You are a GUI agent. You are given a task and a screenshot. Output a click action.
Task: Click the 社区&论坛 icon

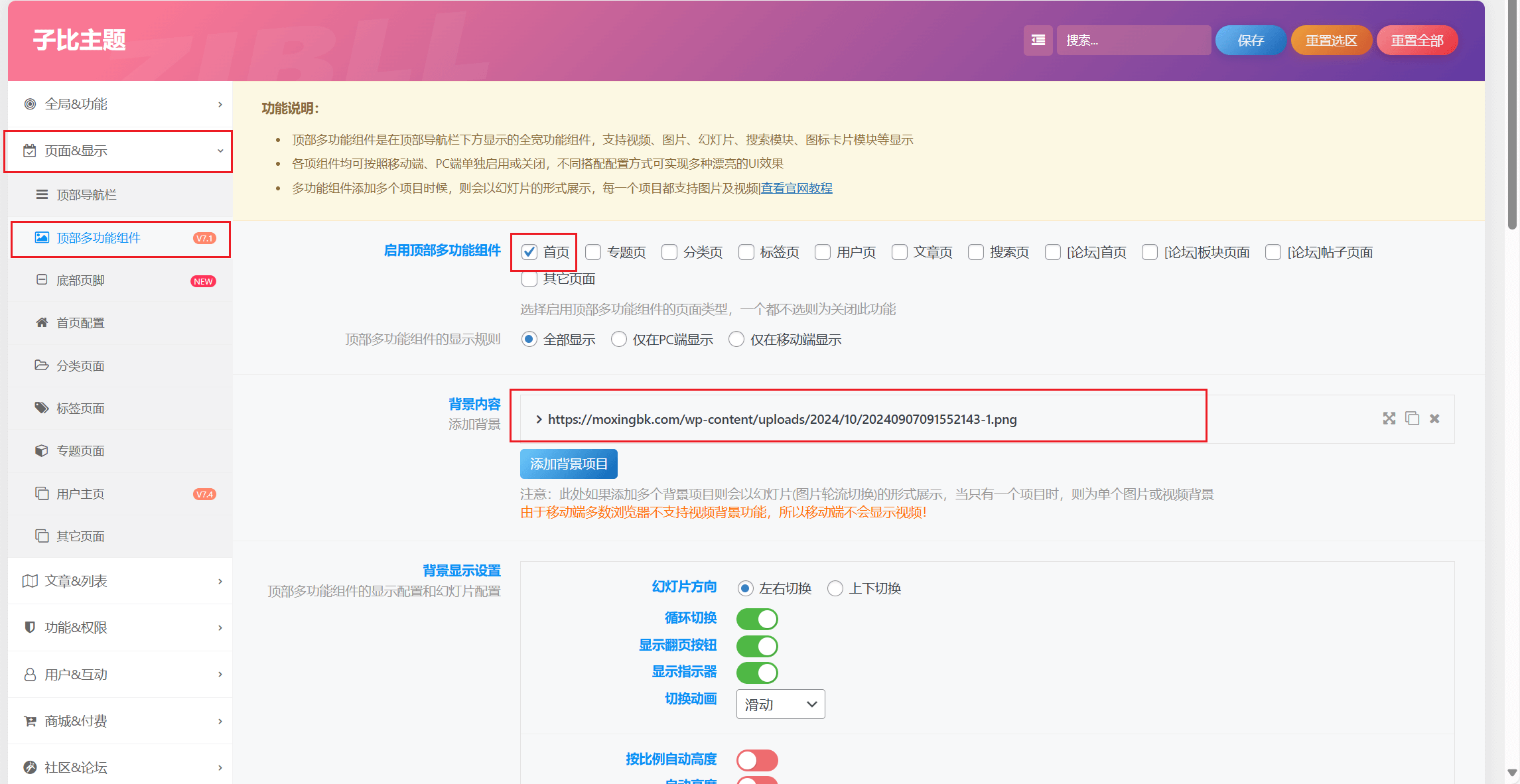click(x=30, y=767)
